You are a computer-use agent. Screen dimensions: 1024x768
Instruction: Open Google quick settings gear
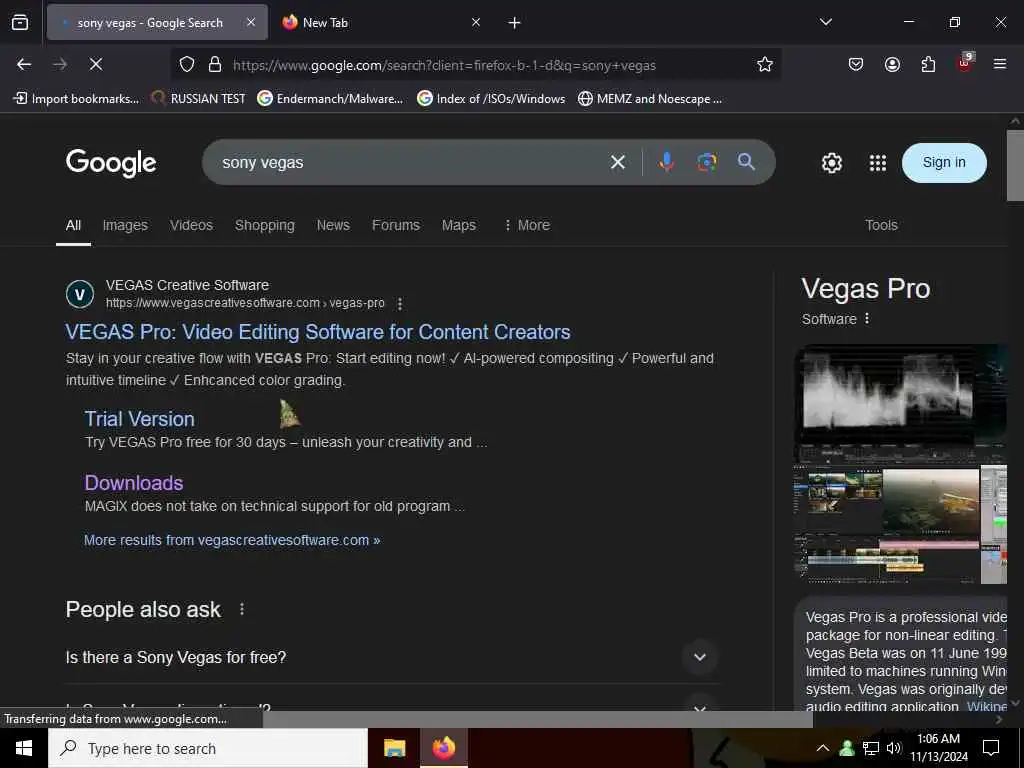pos(831,163)
